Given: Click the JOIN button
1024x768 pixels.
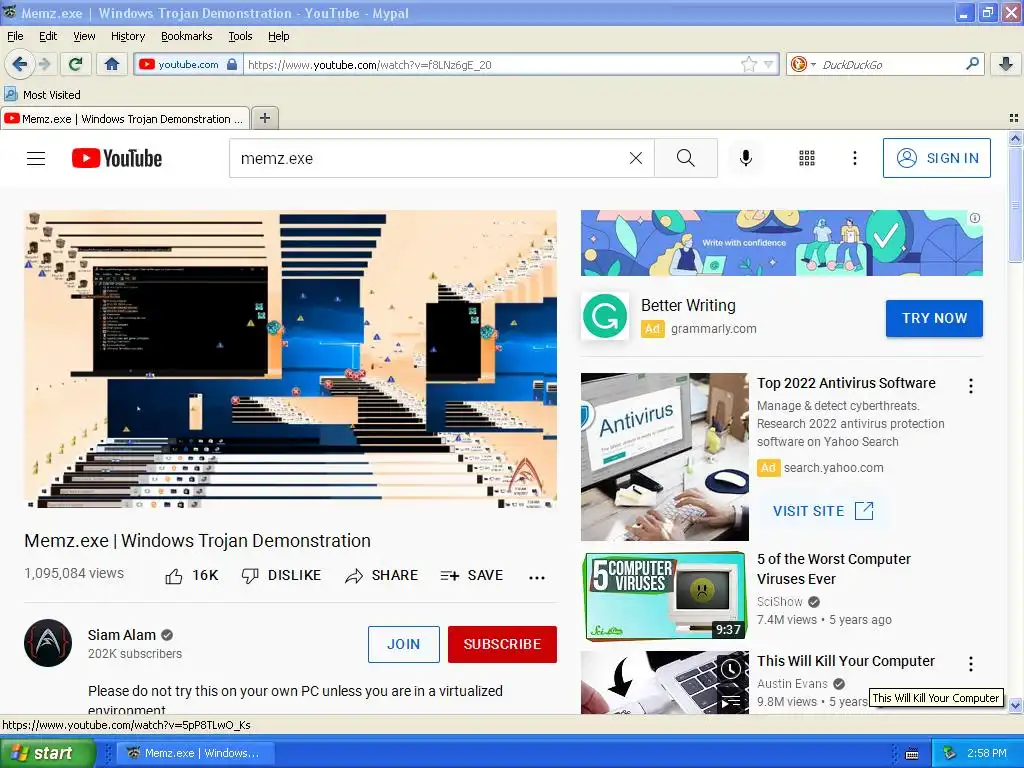Looking at the screenshot, I should pos(404,644).
